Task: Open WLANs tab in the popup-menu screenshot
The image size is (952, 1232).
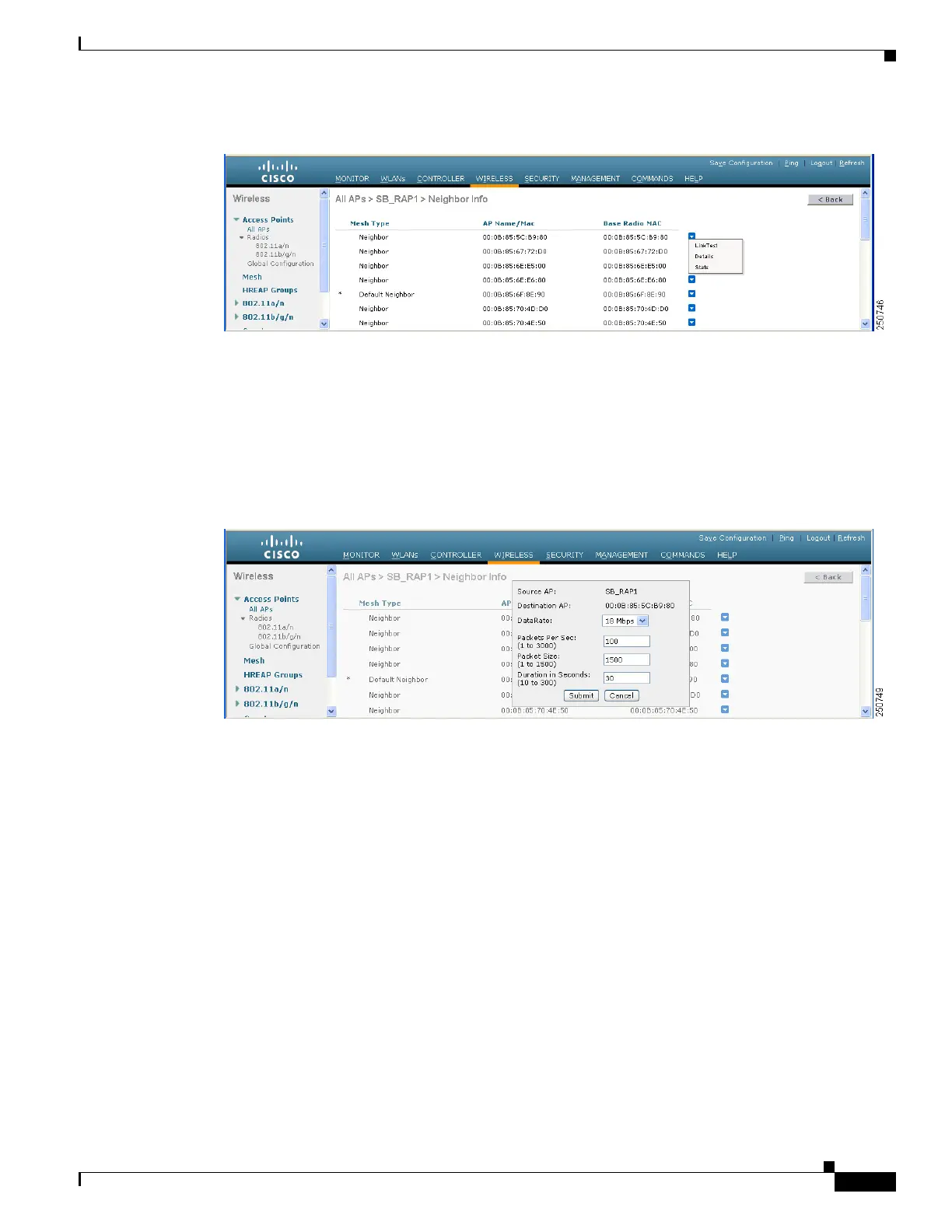Action: coord(393,179)
